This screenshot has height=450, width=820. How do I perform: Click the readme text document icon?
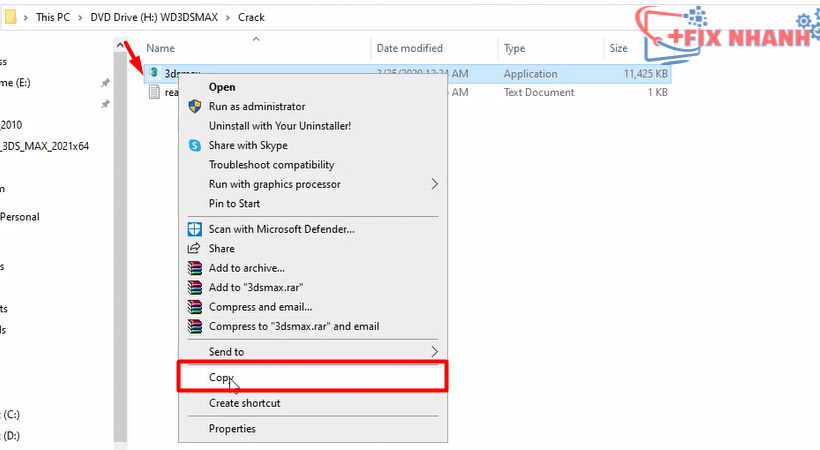(x=154, y=92)
